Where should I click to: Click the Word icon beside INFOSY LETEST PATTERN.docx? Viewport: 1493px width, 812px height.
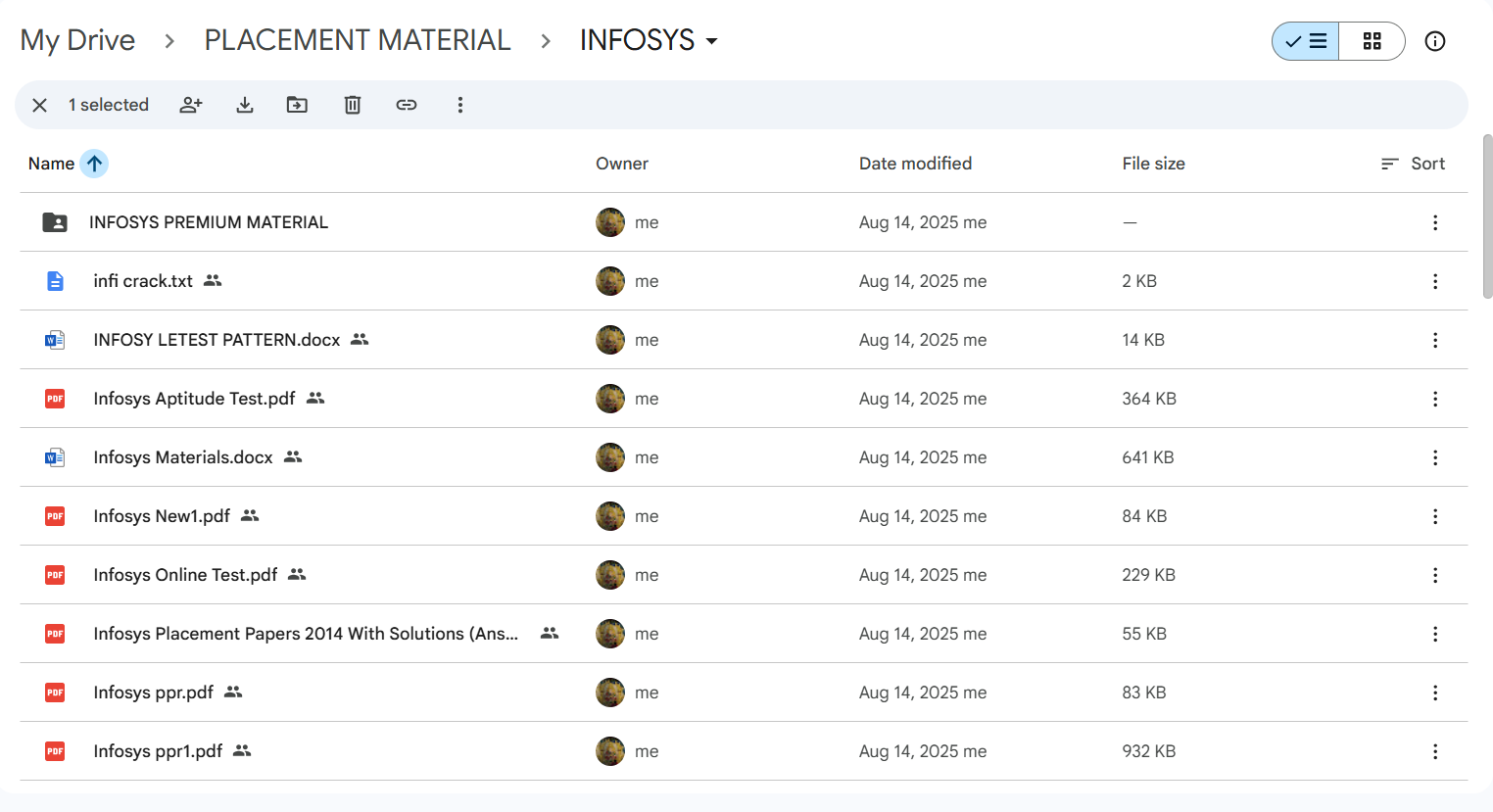tap(55, 340)
